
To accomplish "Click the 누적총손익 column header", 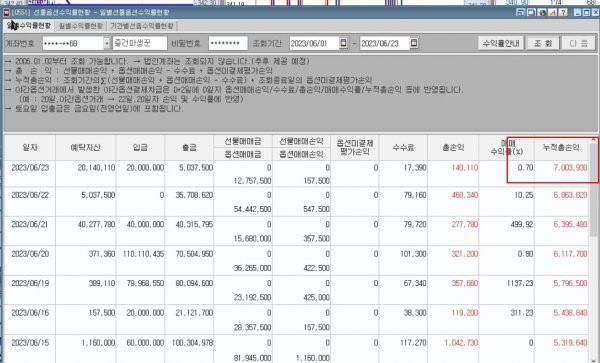I will coord(561,148).
